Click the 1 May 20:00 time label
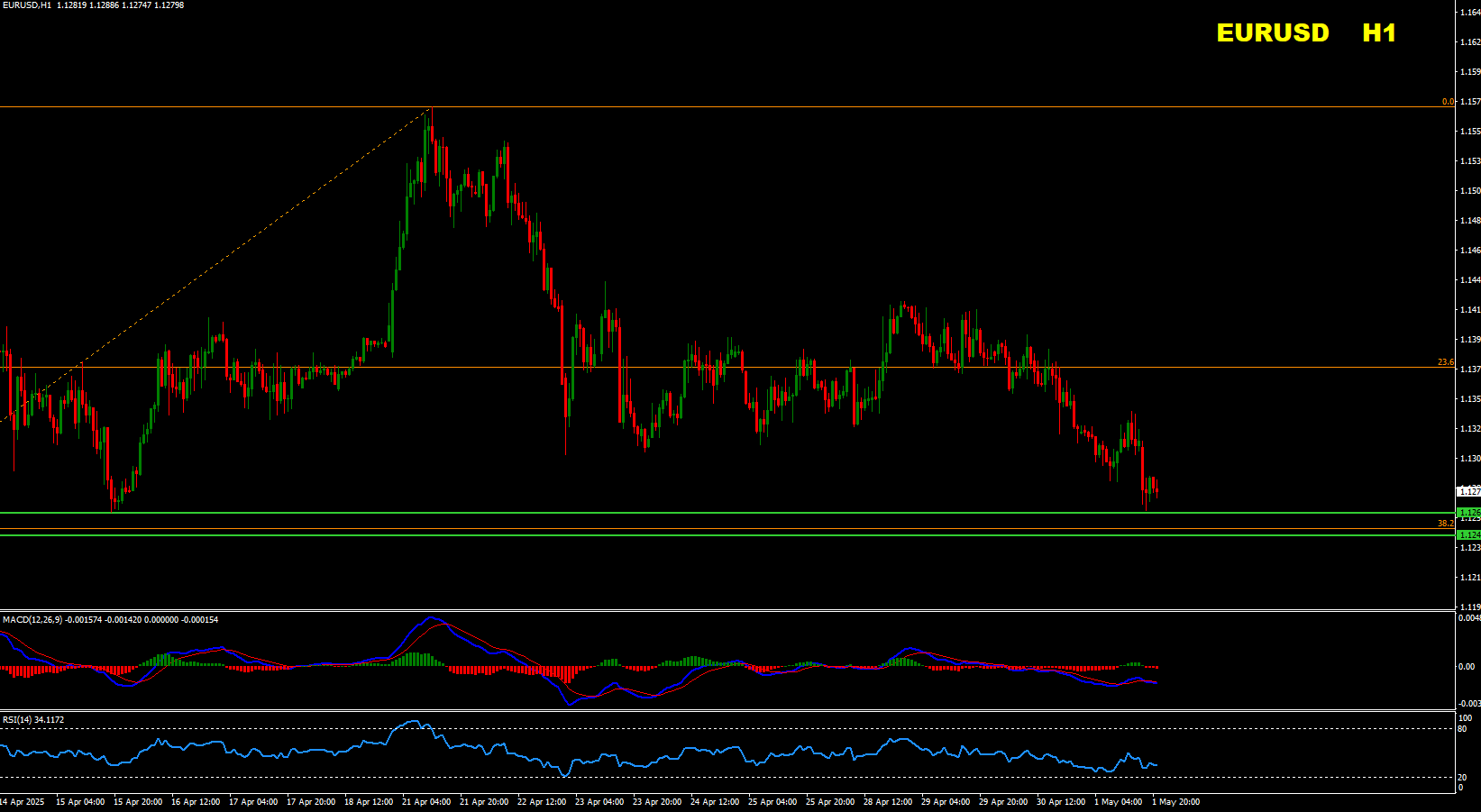Screen dimensions: 1481x812 coord(1175,802)
